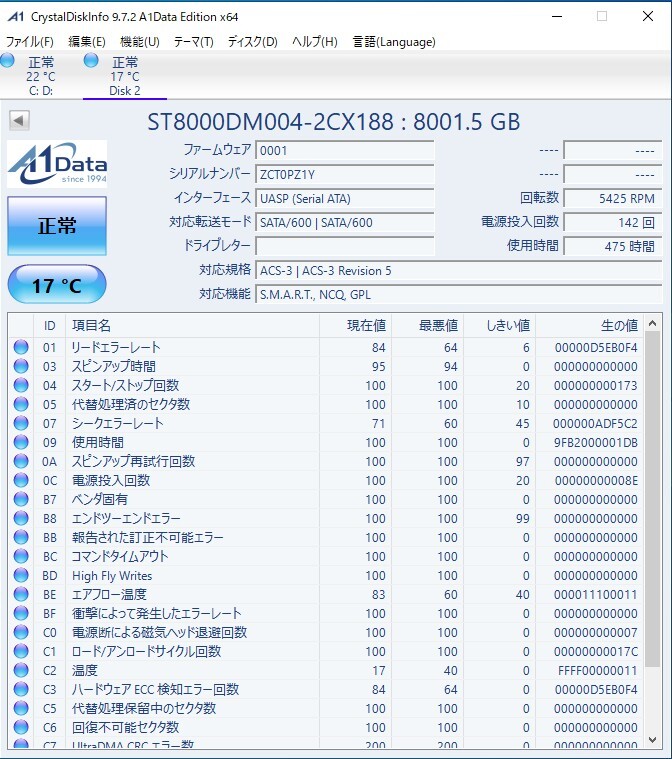
Task: Click the empty ドライブレター field
Action: 345,246
